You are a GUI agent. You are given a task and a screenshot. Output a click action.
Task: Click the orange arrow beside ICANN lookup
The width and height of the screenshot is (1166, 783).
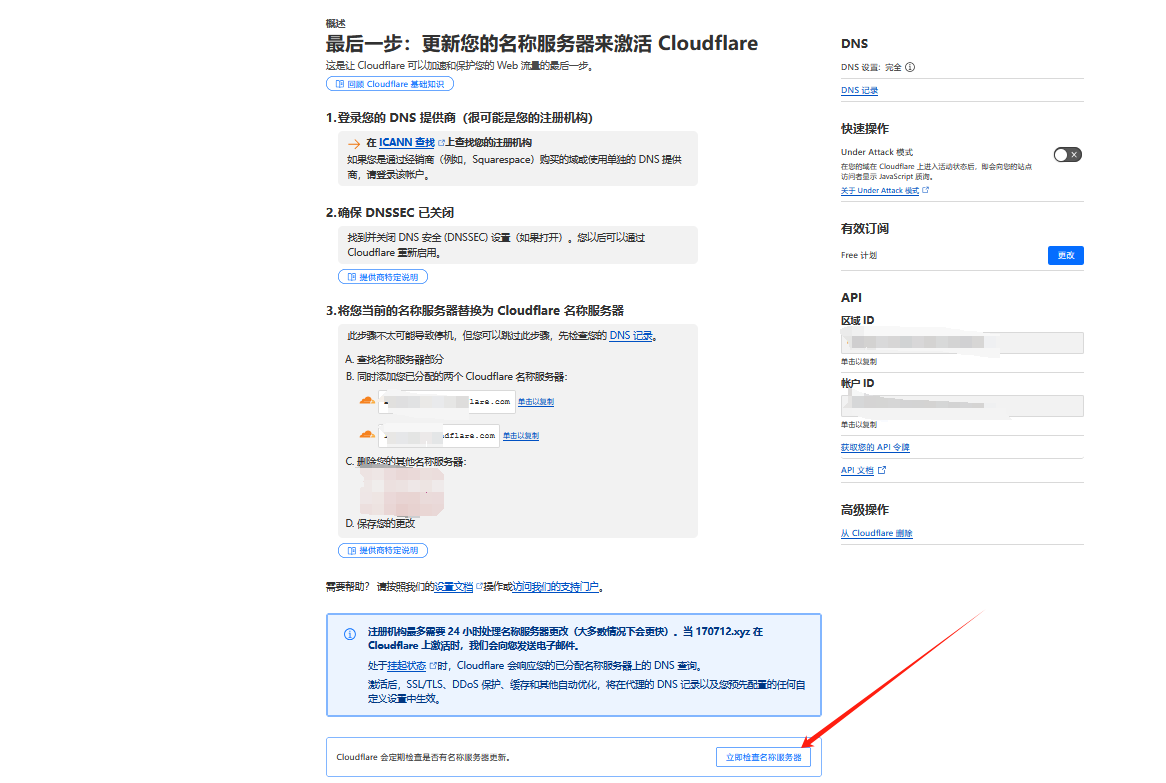click(353, 144)
